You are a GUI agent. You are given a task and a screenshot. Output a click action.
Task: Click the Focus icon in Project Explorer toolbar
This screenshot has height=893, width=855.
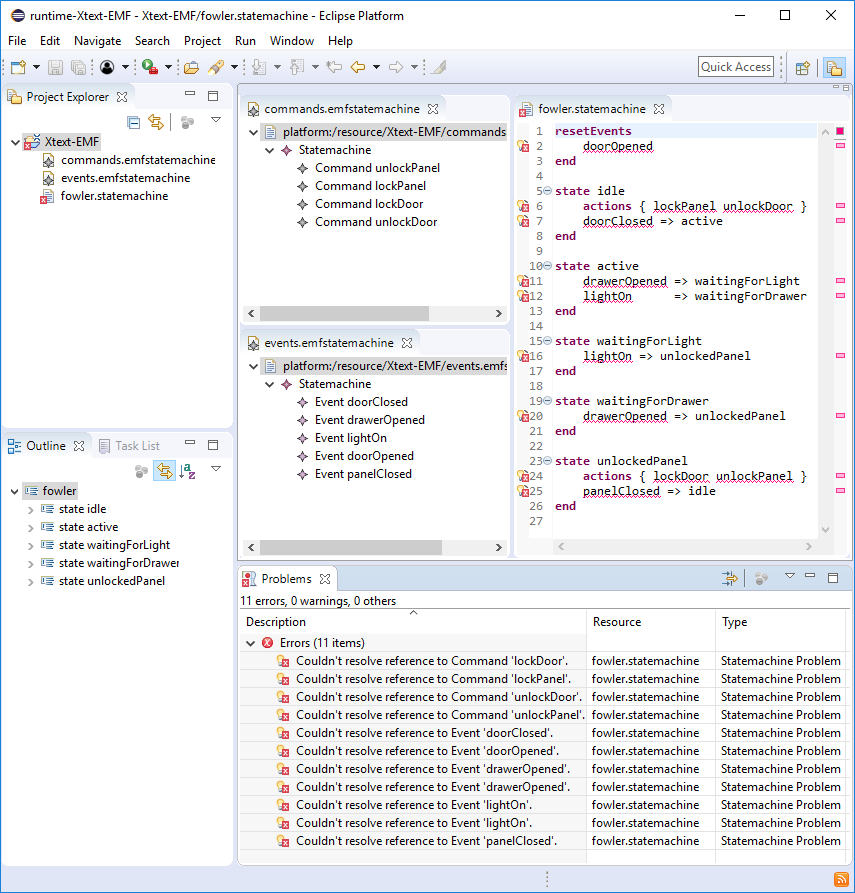point(187,122)
